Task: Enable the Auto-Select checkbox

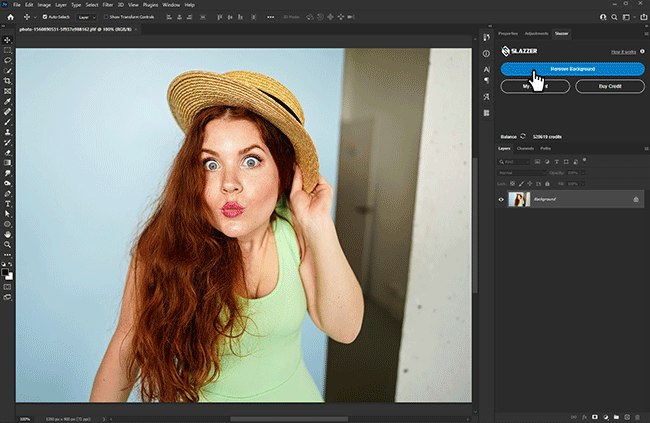Action: click(x=45, y=17)
